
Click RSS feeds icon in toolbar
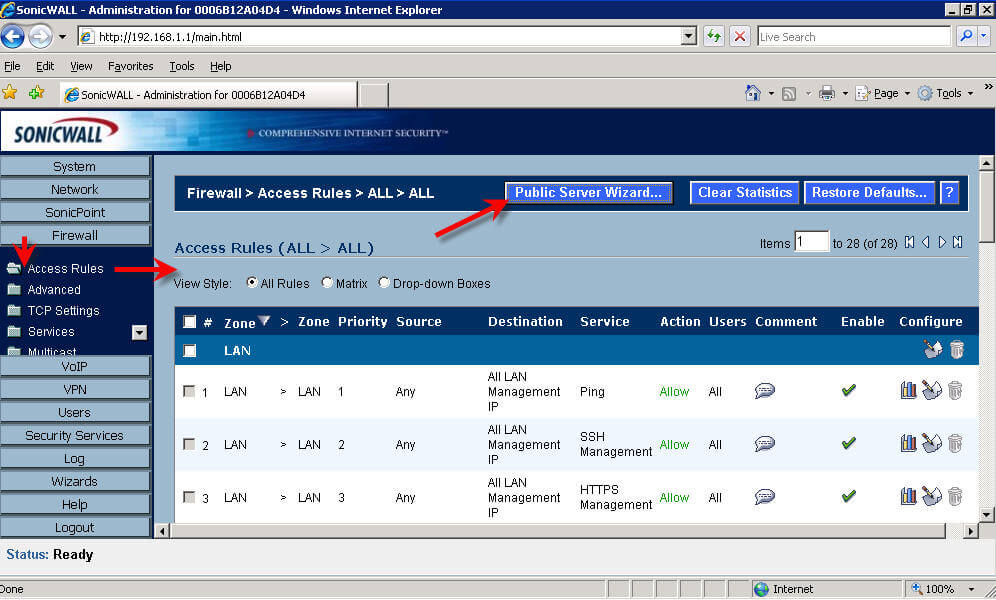click(789, 94)
